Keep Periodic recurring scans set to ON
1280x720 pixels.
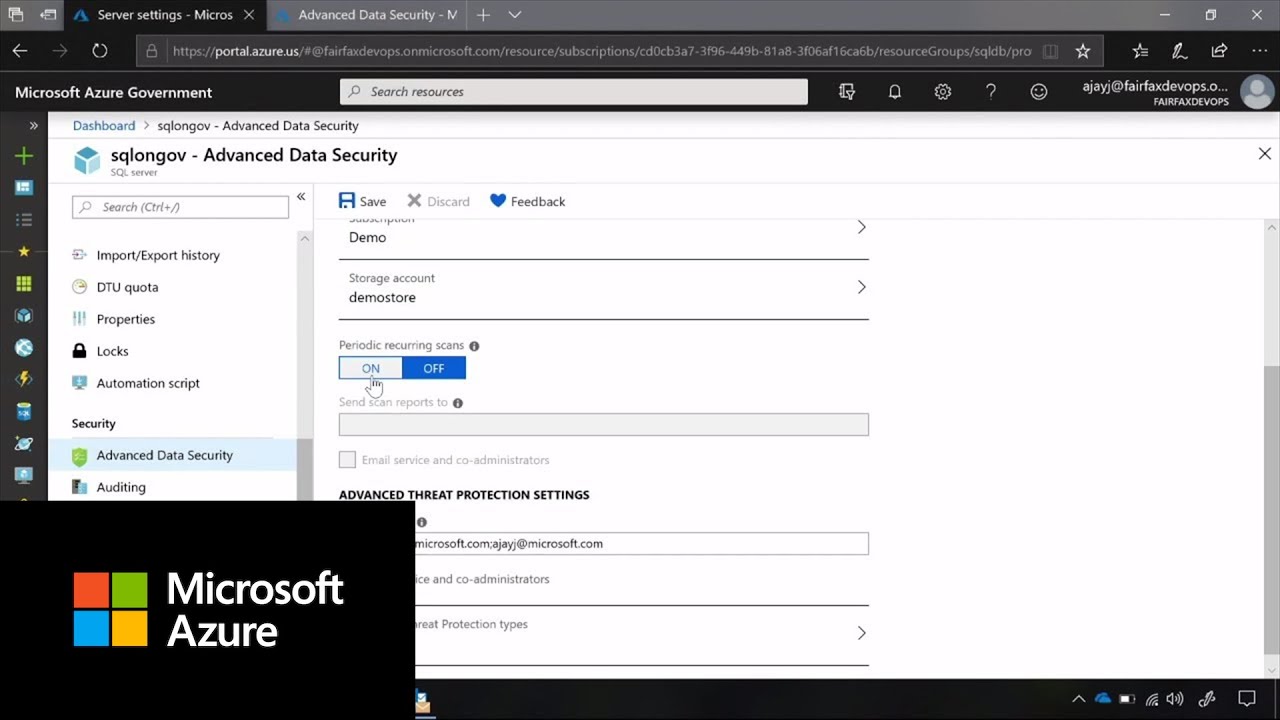(371, 368)
